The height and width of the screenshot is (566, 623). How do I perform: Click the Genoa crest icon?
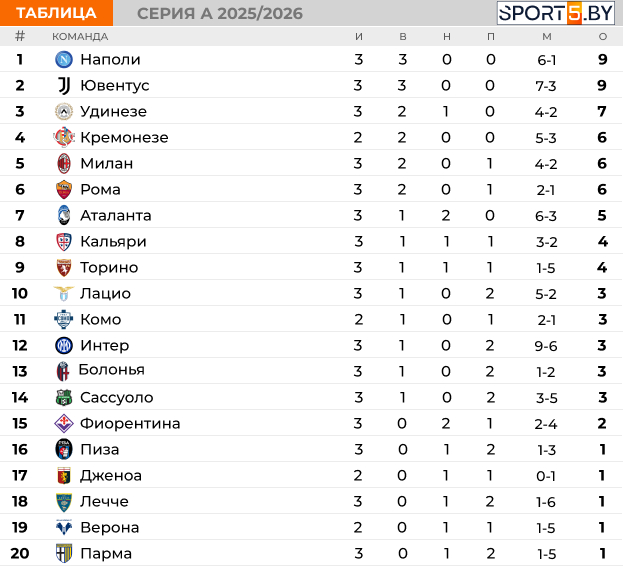click(x=64, y=475)
